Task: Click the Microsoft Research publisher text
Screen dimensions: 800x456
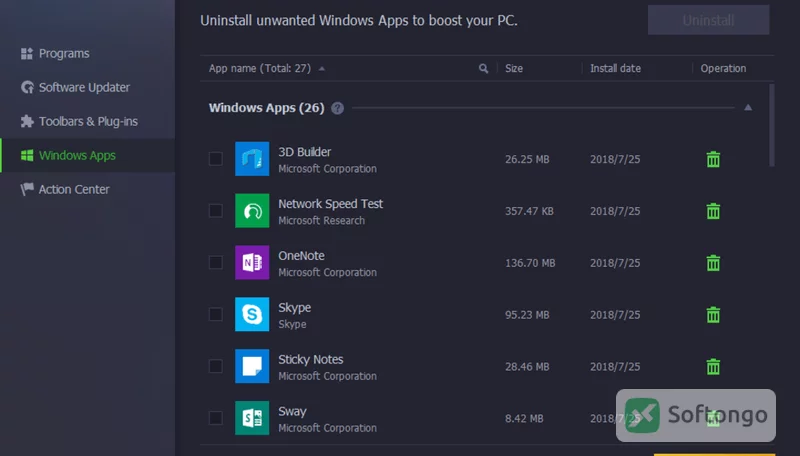Action: [321, 220]
